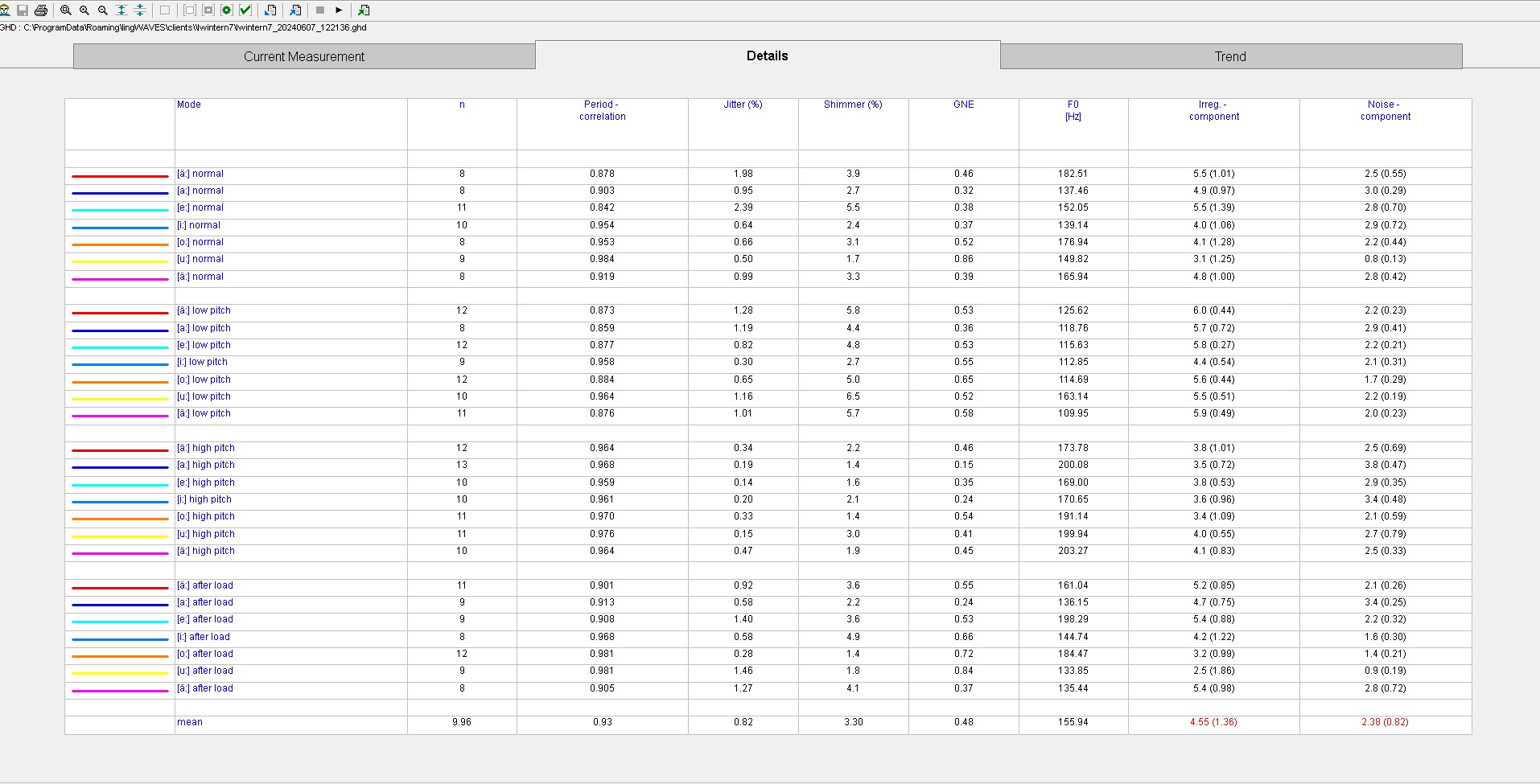The width and height of the screenshot is (1540, 784).
Task: Select the [e:] high pitch row label
Action: tap(206, 482)
